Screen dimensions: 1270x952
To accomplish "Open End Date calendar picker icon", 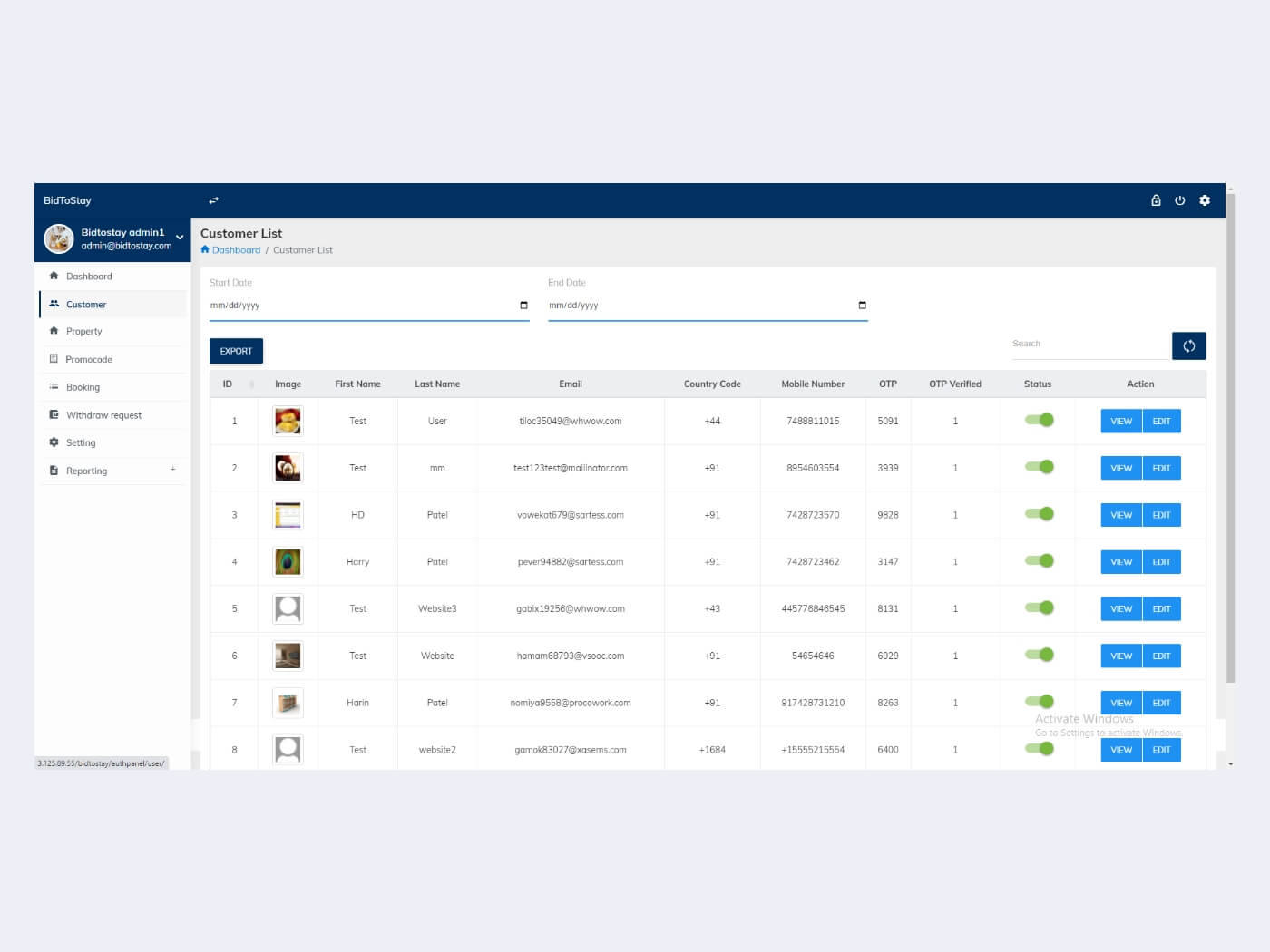I will 862,305.
